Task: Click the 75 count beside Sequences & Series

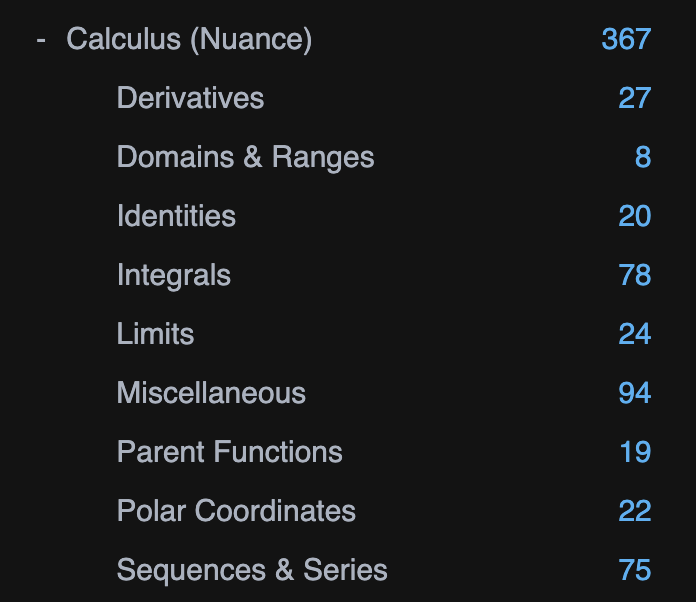Action: pyautogui.click(x=635, y=570)
